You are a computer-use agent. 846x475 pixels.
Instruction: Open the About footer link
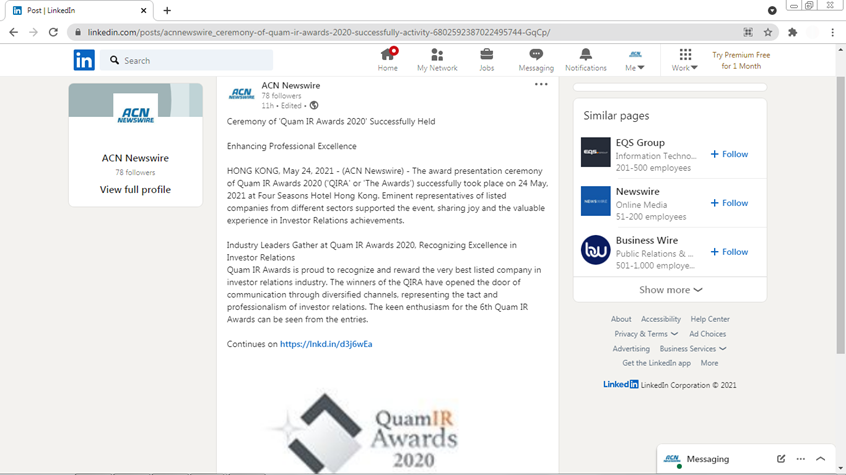(x=621, y=319)
